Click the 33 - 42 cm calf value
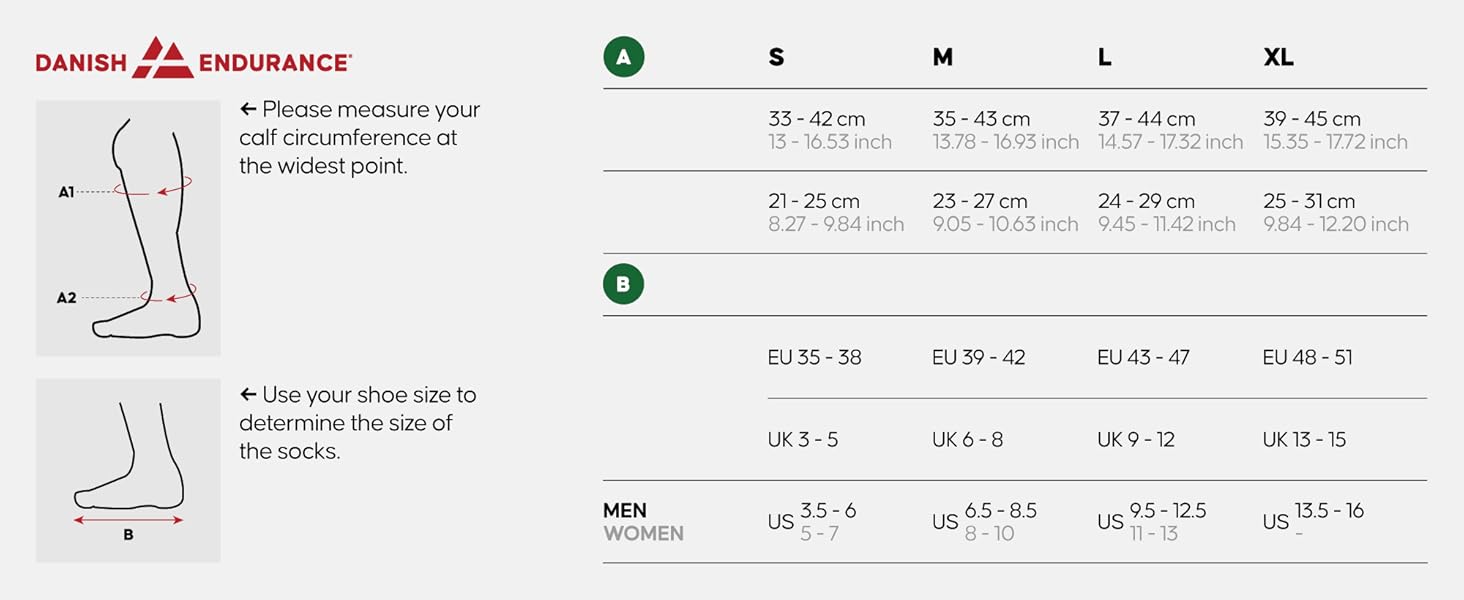Viewport: 1464px width, 600px height. coord(816,119)
